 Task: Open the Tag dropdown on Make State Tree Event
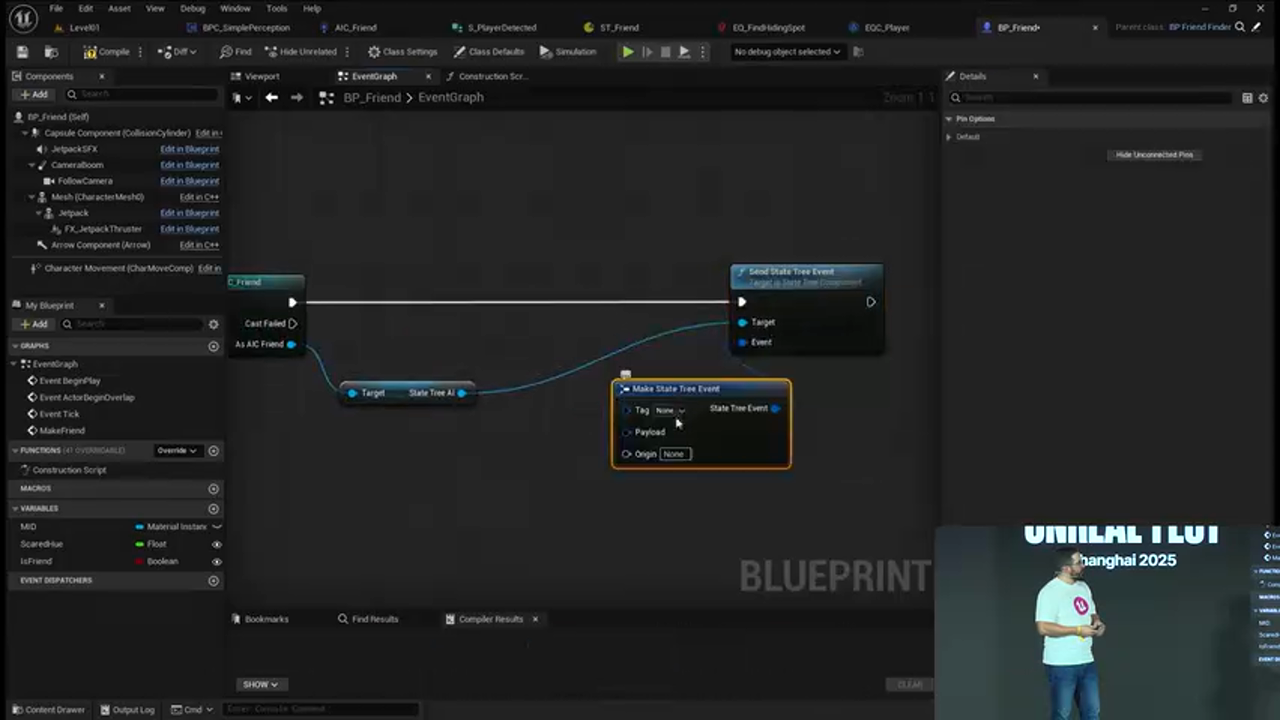coord(681,410)
